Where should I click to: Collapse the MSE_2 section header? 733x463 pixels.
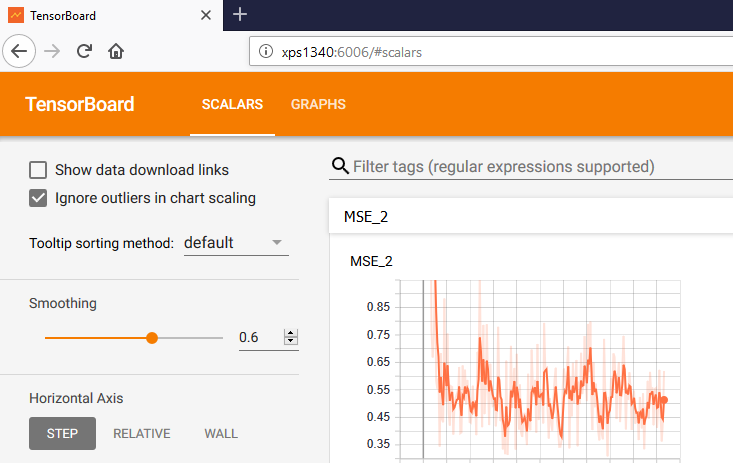531,217
